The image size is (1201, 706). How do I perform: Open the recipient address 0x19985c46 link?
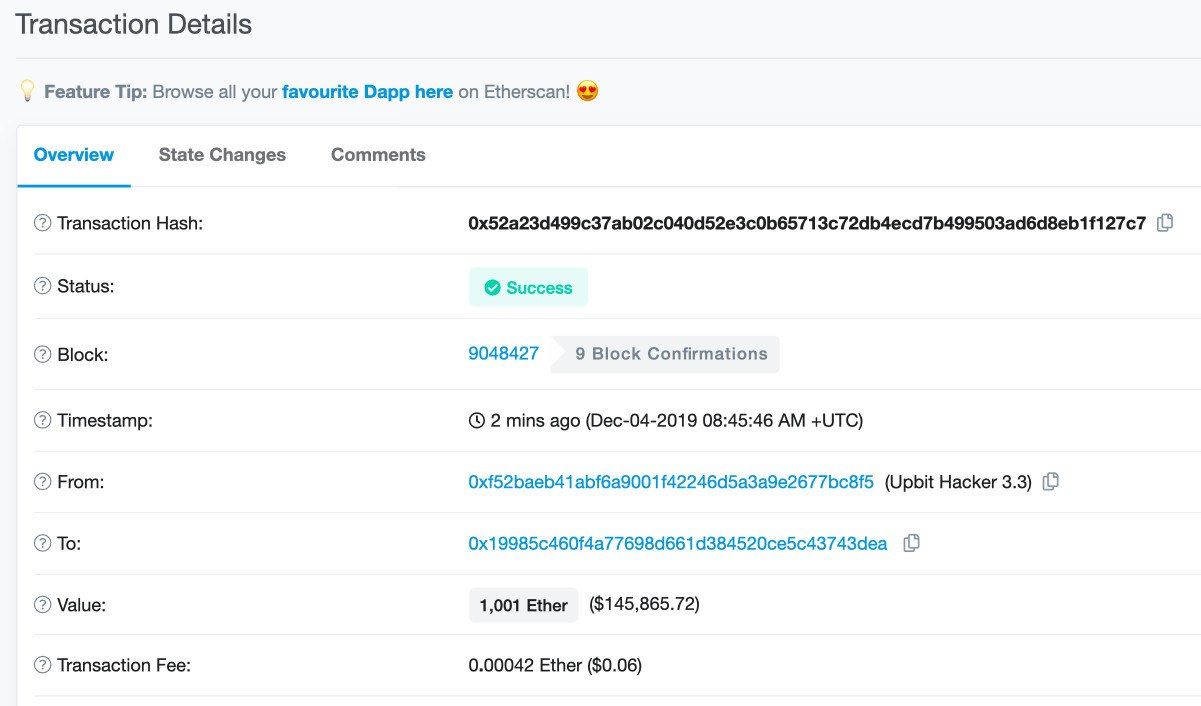[677, 543]
